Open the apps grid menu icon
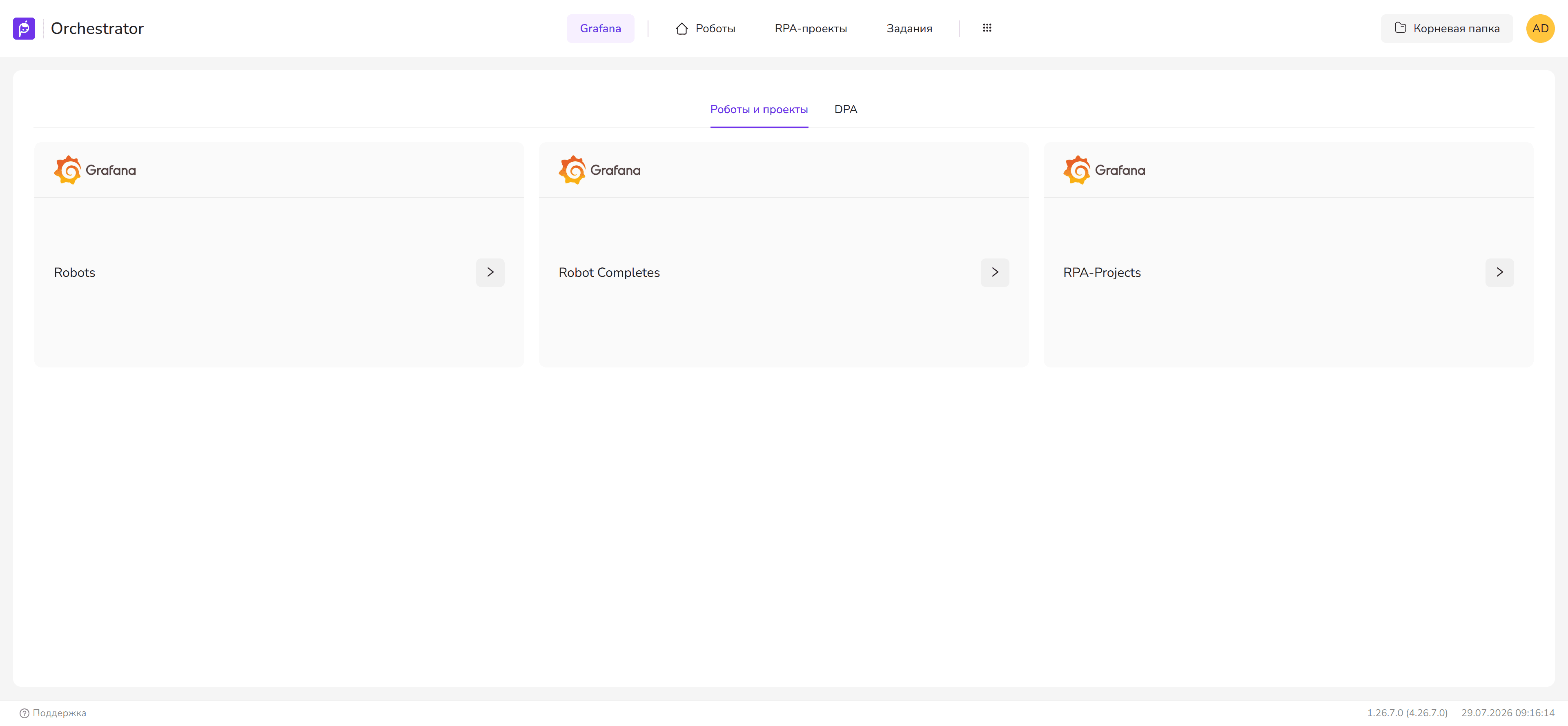Screen dimensions: 1568x726 [x=987, y=28]
